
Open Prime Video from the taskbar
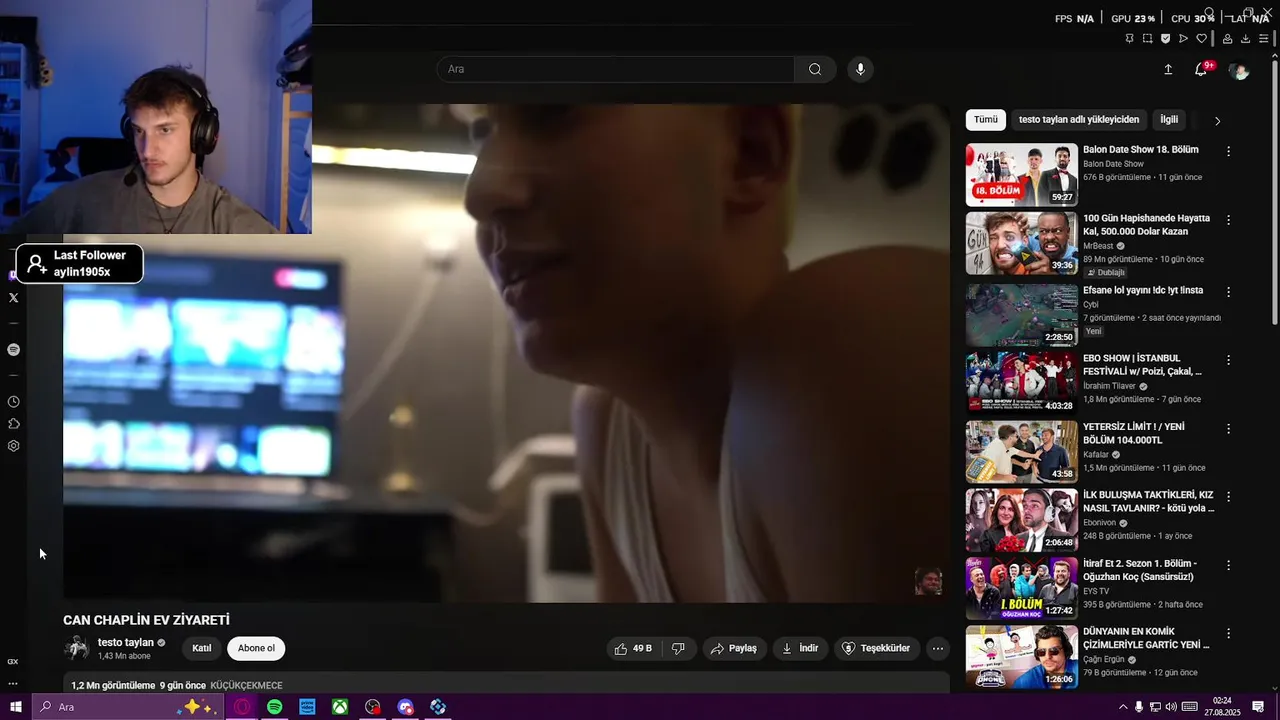pyautogui.click(x=307, y=707)
